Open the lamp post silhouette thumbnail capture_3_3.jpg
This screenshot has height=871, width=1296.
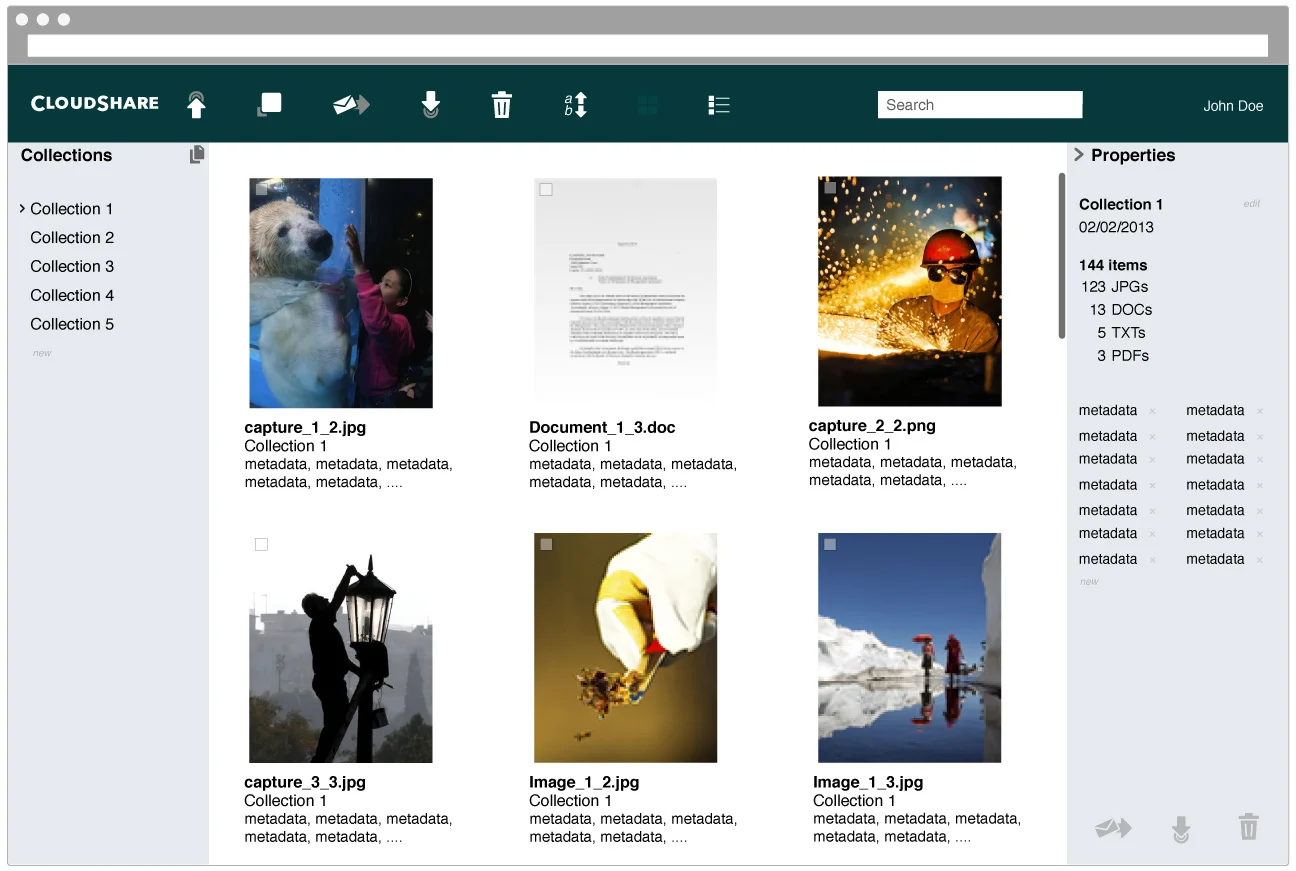[x=341, y=648]
